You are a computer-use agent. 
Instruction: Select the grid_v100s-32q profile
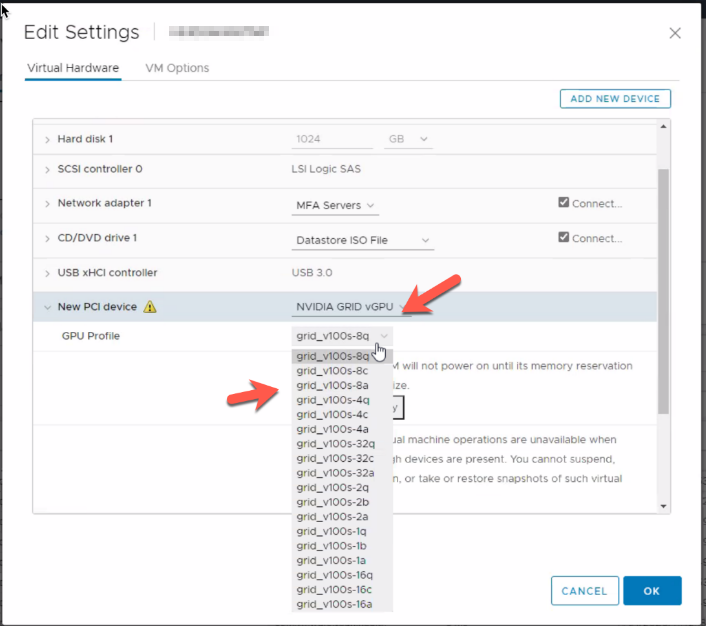342,444
